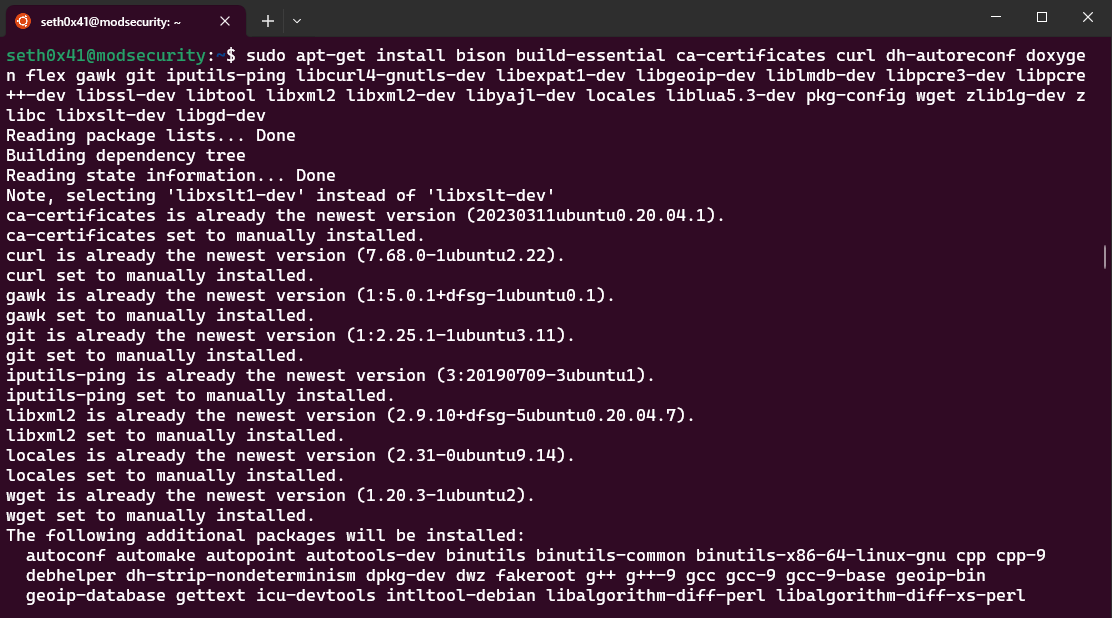Open a new terminal tab with the plus icon

pyautogui.click(x=267, y=20)
